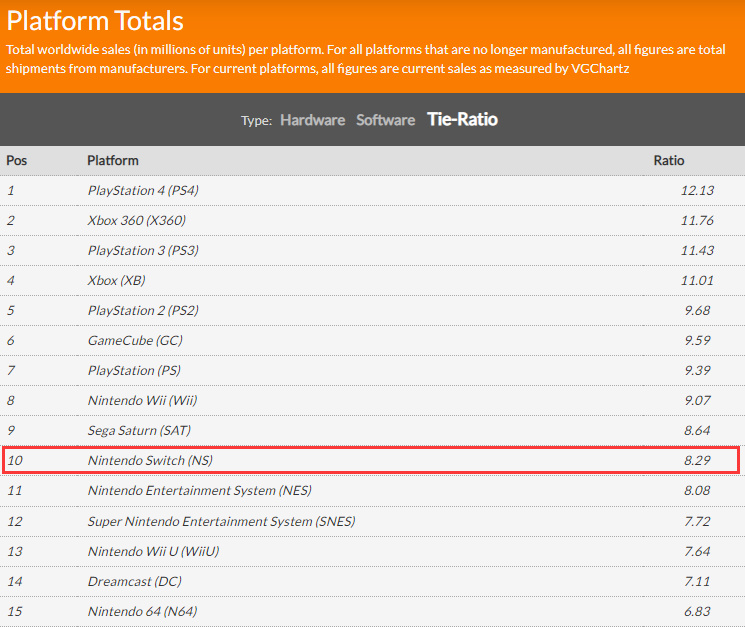The height and width of the screenshot is (627, 745).
Task: Open the Dreamcast (DC) platform link
Action: point(134,581)
